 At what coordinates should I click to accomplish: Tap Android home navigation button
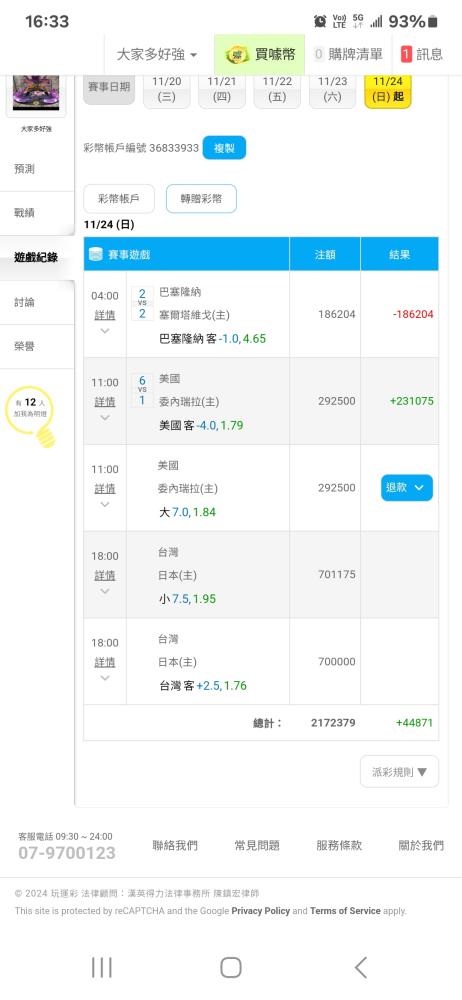[231, 967]
